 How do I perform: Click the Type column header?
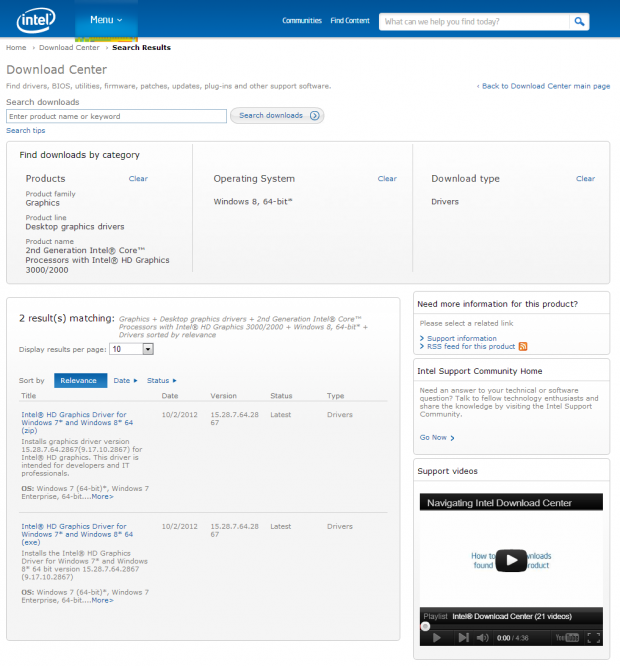[335, 396]
